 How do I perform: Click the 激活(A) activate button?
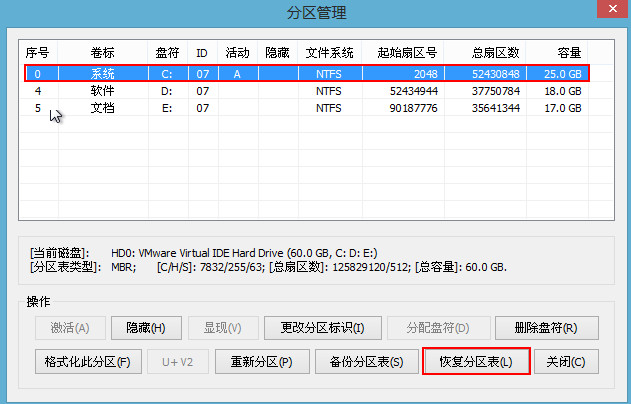[x=70, y=328]
